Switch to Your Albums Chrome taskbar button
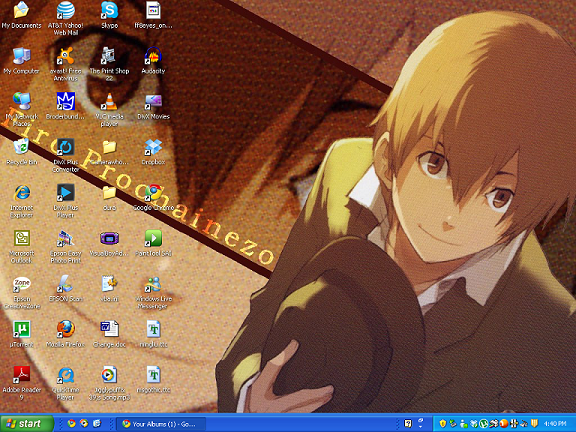576x432 pixels. [x=161, y=424]
